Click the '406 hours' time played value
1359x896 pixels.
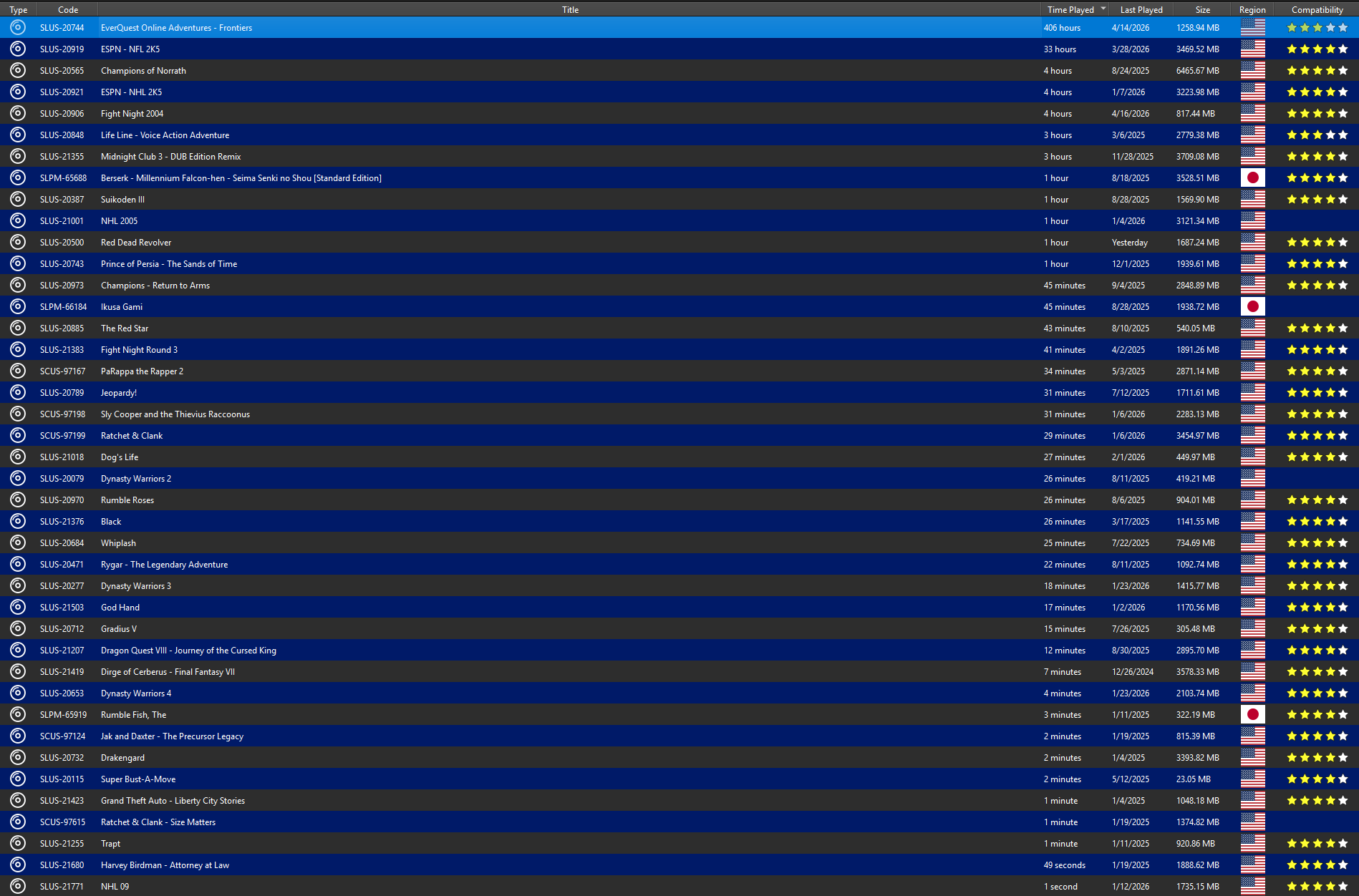[x=1062, y=27]
